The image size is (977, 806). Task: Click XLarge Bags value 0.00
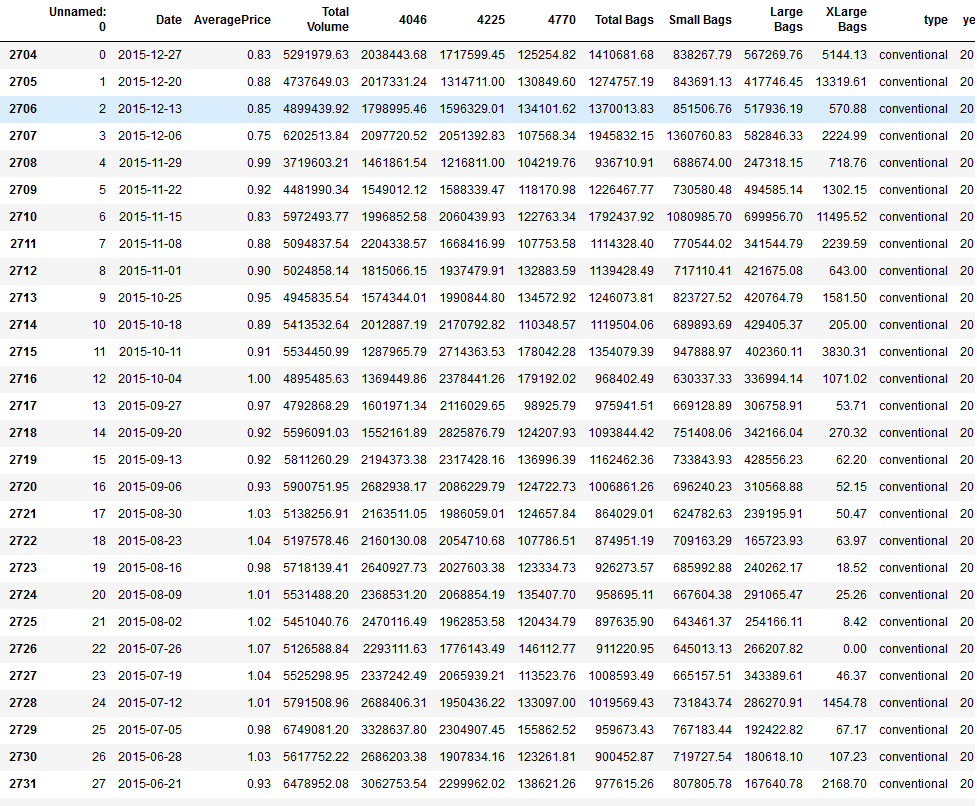point(854,648)
